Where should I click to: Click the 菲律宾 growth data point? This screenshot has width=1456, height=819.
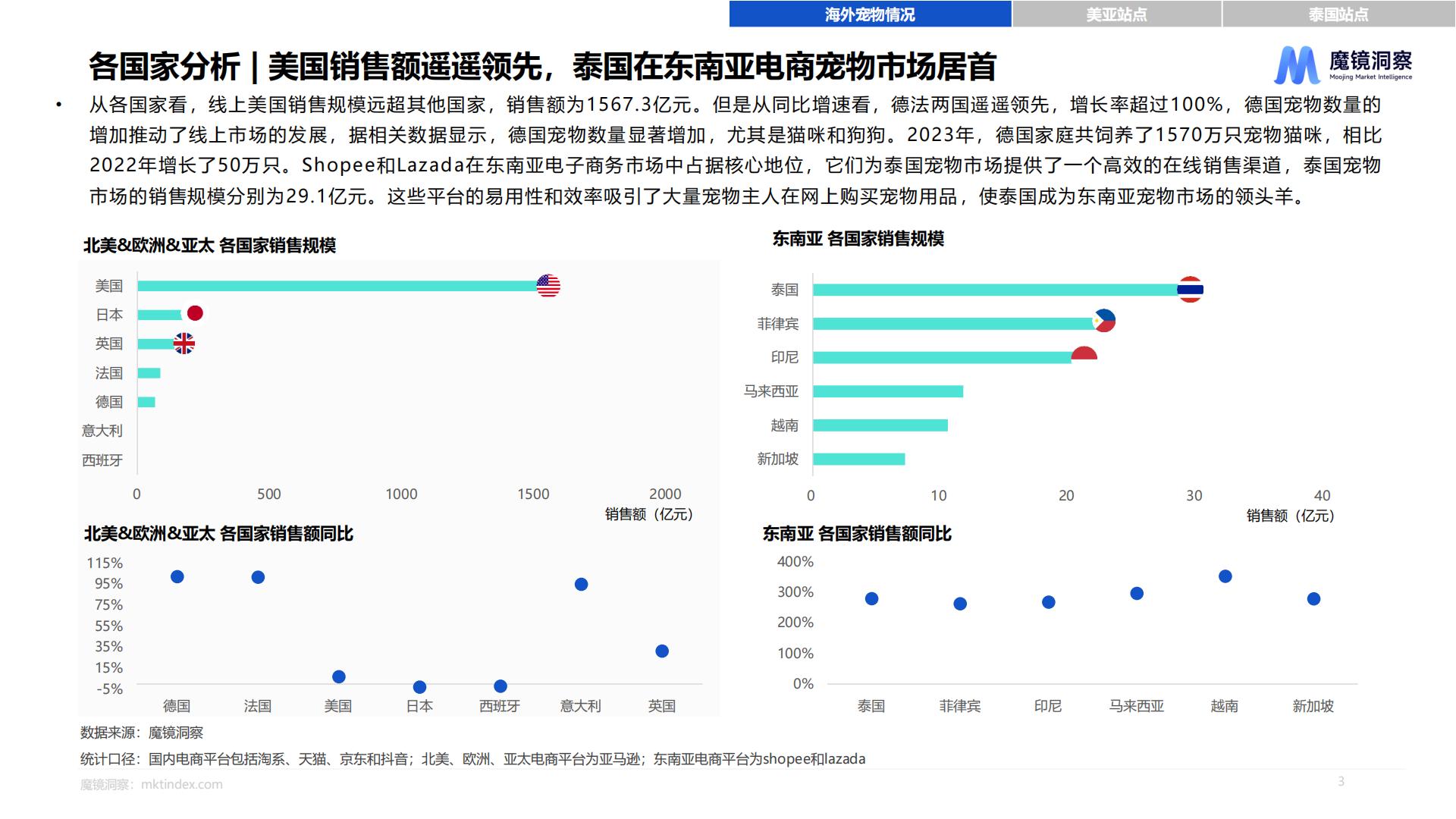(x=960, y=604)
